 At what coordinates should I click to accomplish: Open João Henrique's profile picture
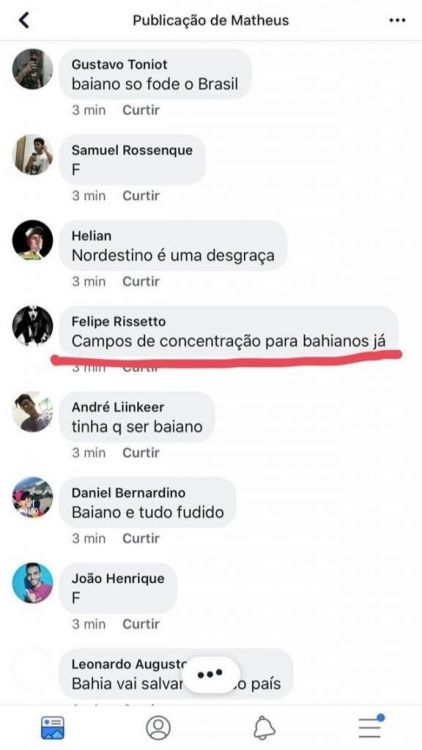[x=33, y=583]
